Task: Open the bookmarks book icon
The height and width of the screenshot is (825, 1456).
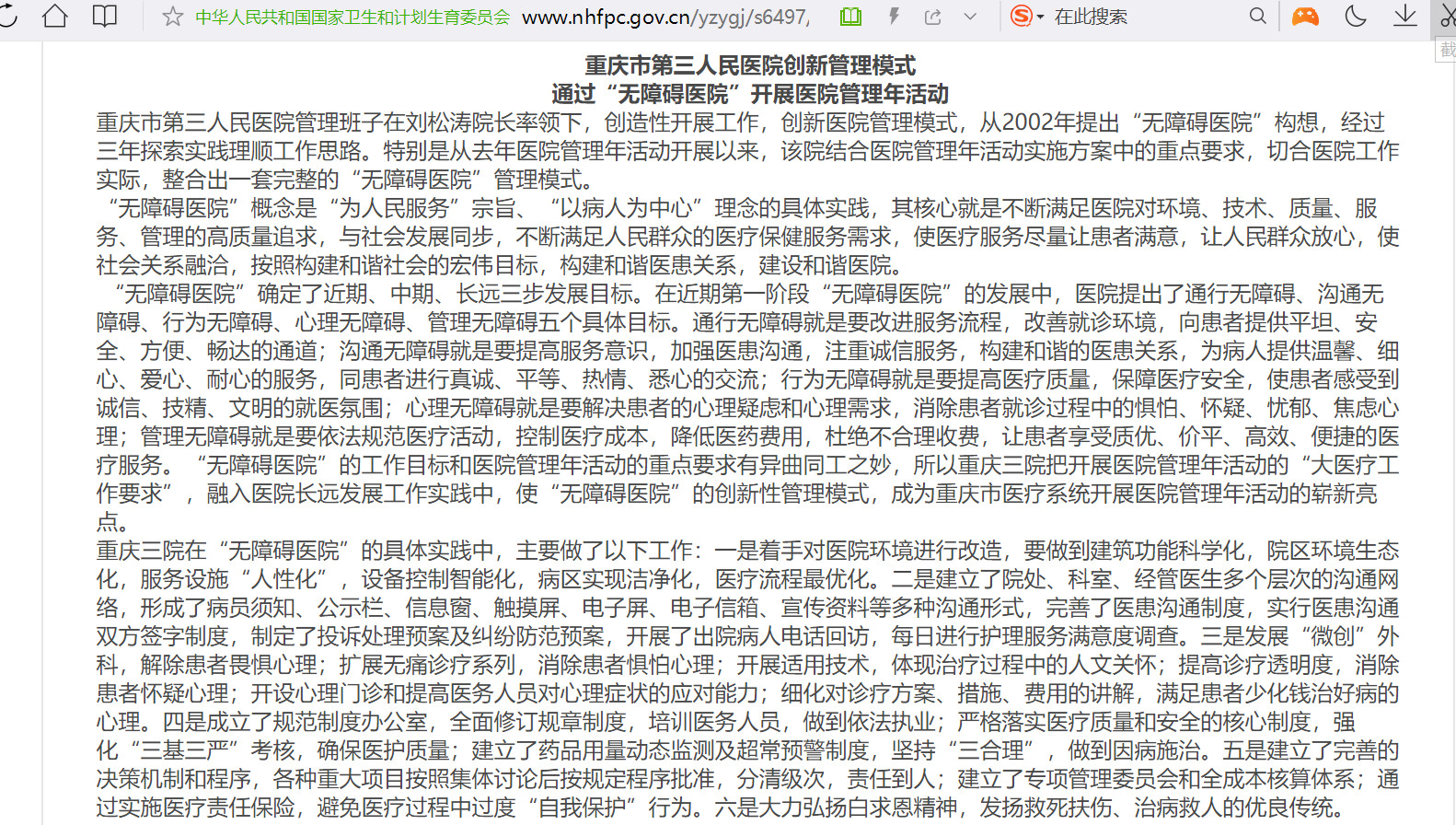Action: click(105, 17)
